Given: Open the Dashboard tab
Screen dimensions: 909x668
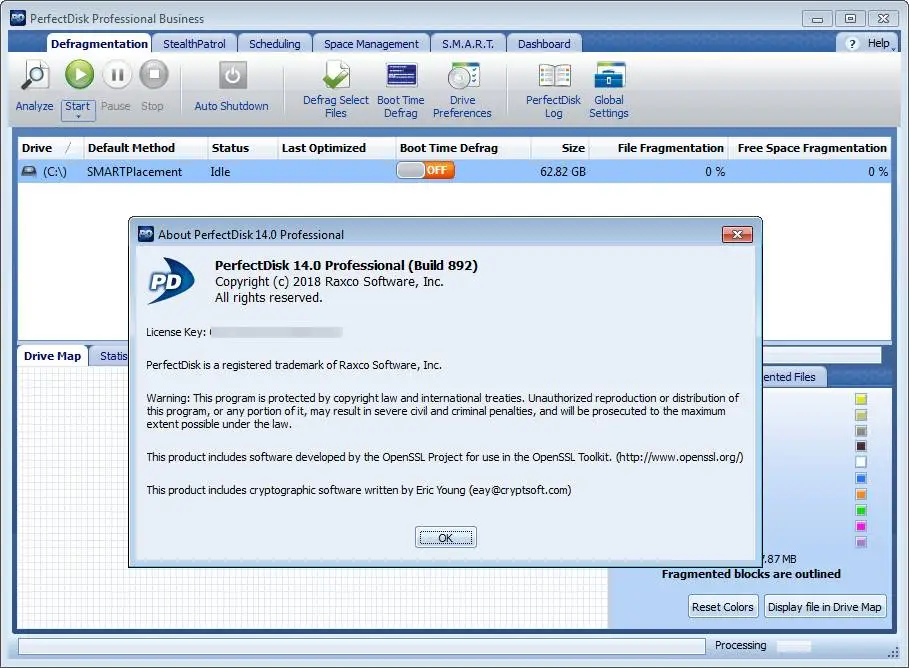Looking at the screenshot, I should [544, 44].
